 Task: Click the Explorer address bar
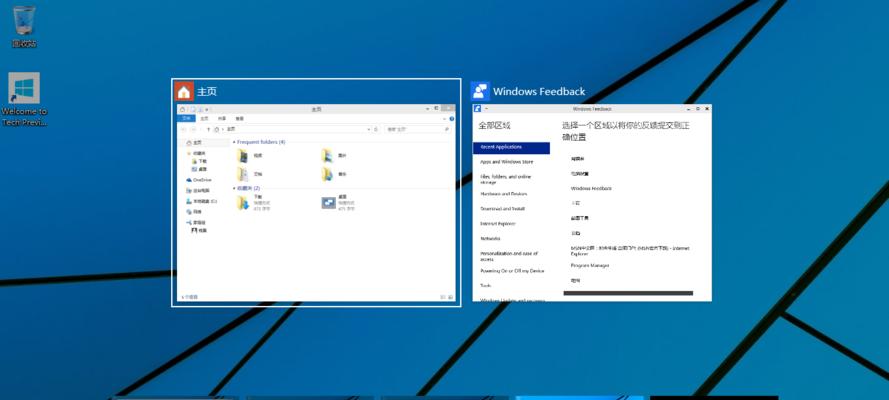click(x=293, y=129)
